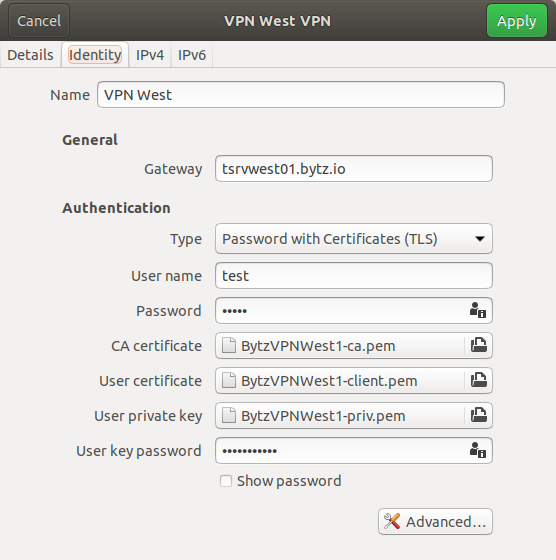Click the Gateway field with tsrvwest01.bytz.io
The height and width of the screenshot is (560, 556).
[354, 169]
